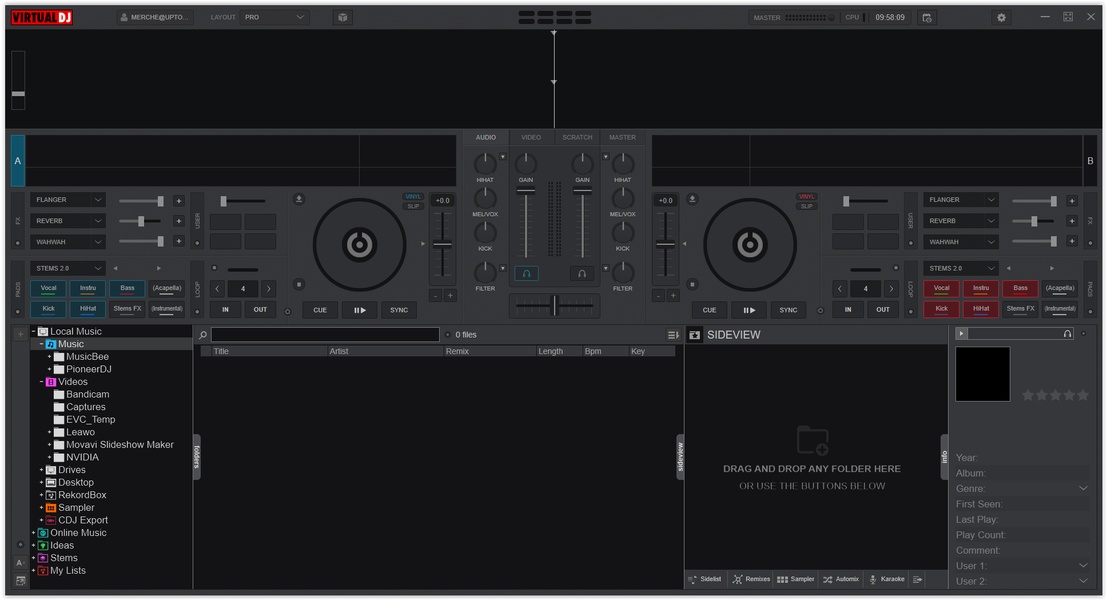Show Remixes in the Sideview panel

[x=751, y=579]
